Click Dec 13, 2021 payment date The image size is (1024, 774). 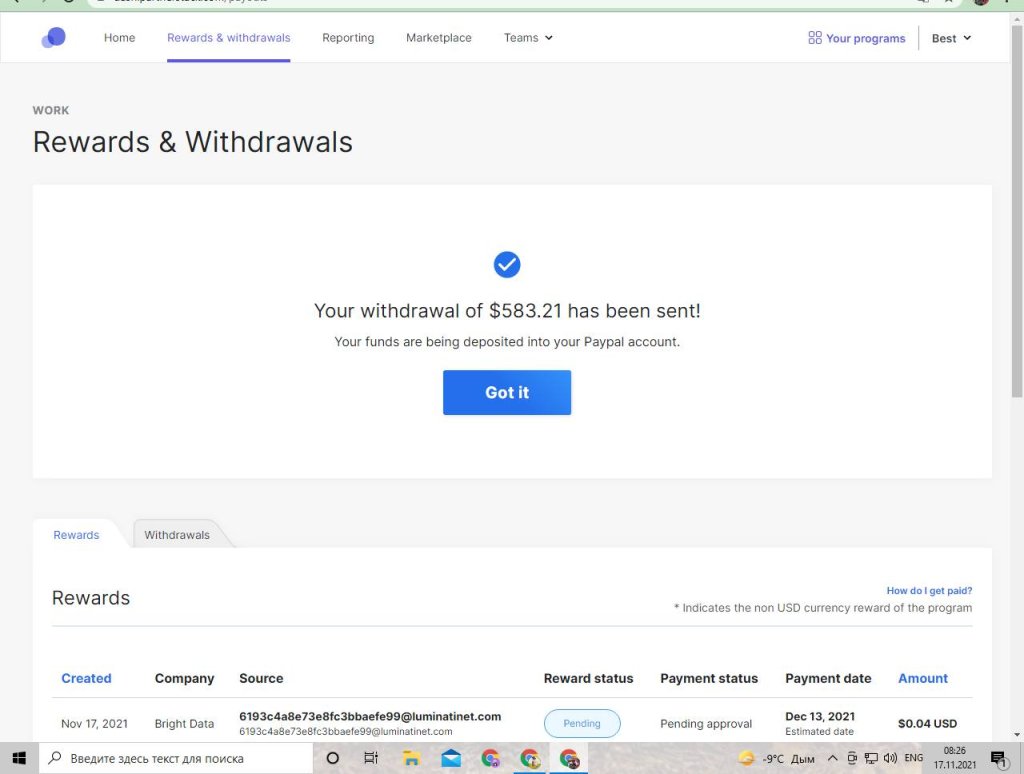(x=820, y=717)
